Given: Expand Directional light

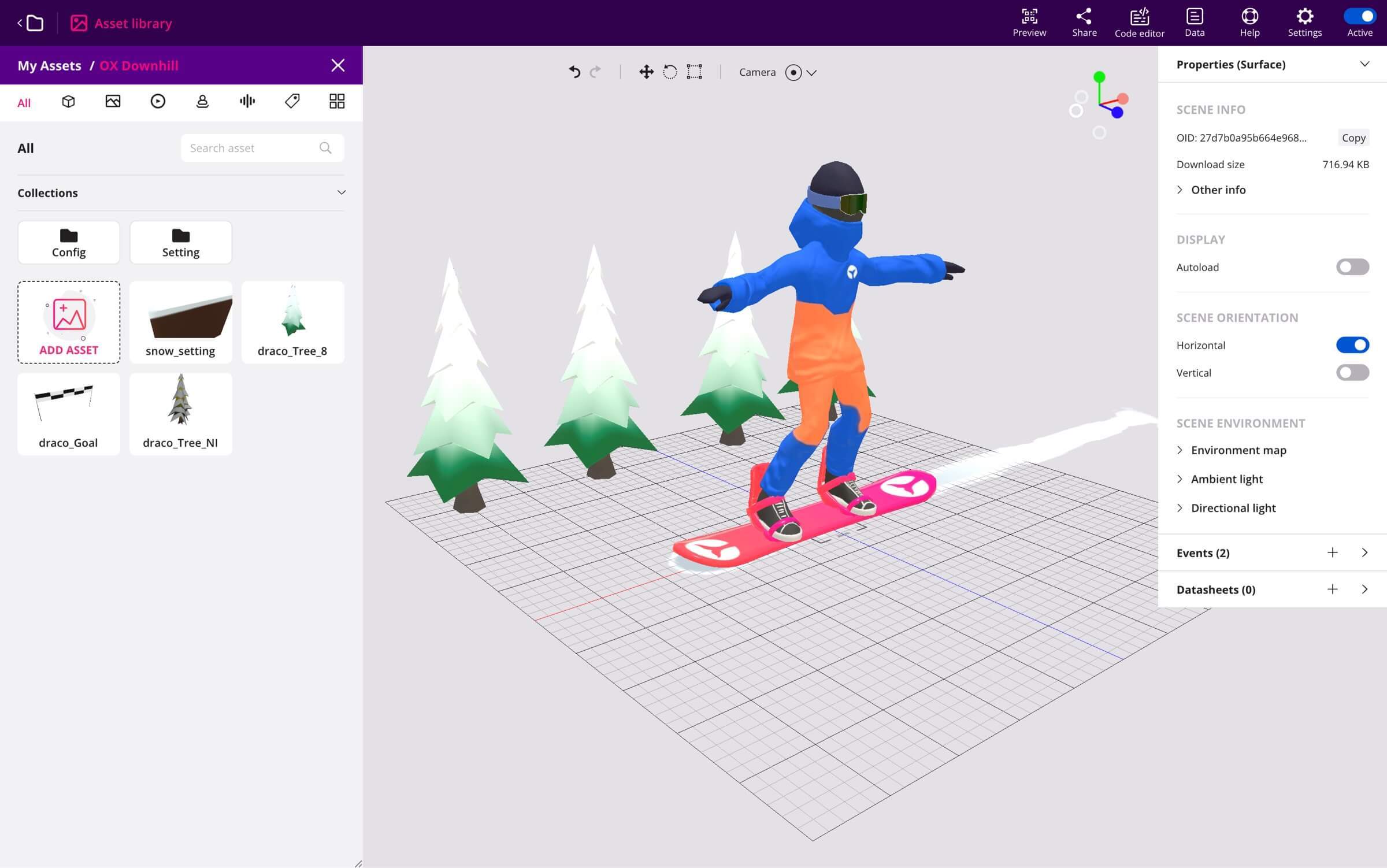Looking at the screenshot, I should [1226, 508].
